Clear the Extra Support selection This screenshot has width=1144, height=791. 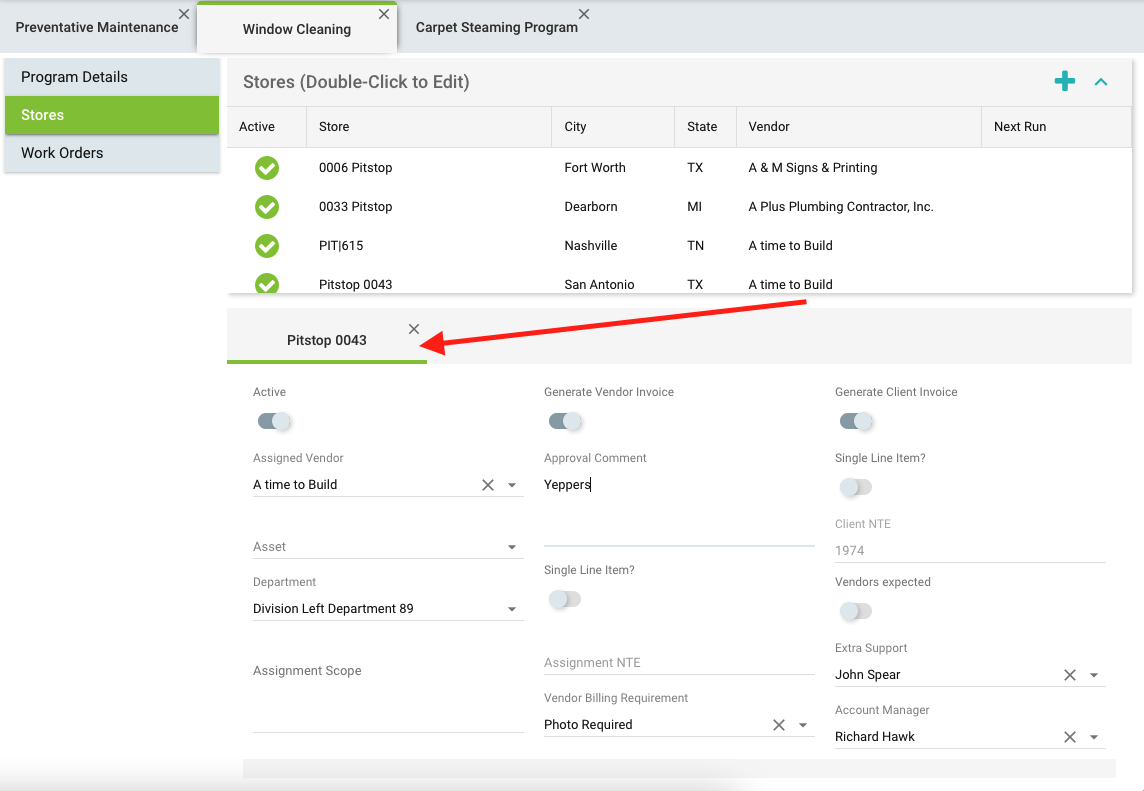[x=1070, y=675]
